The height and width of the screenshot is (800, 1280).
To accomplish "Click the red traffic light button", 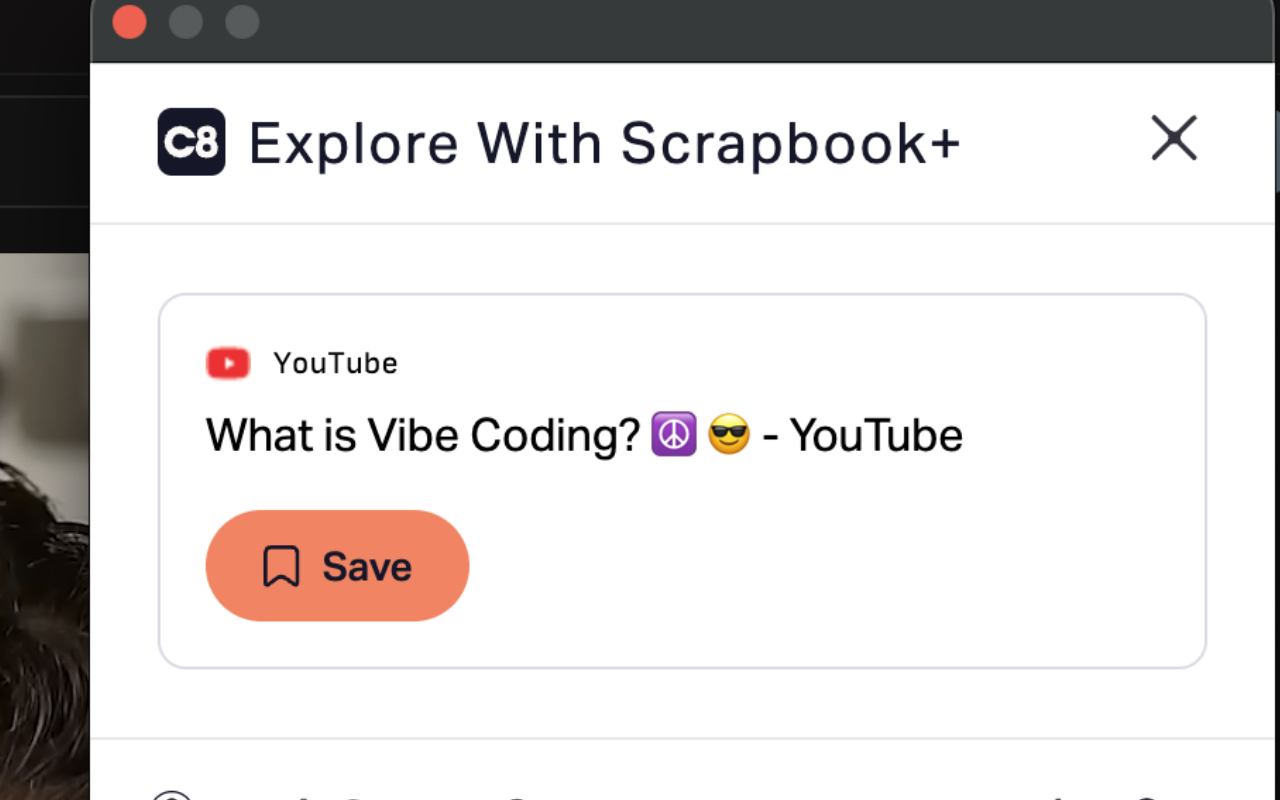I will pos(129,21).
